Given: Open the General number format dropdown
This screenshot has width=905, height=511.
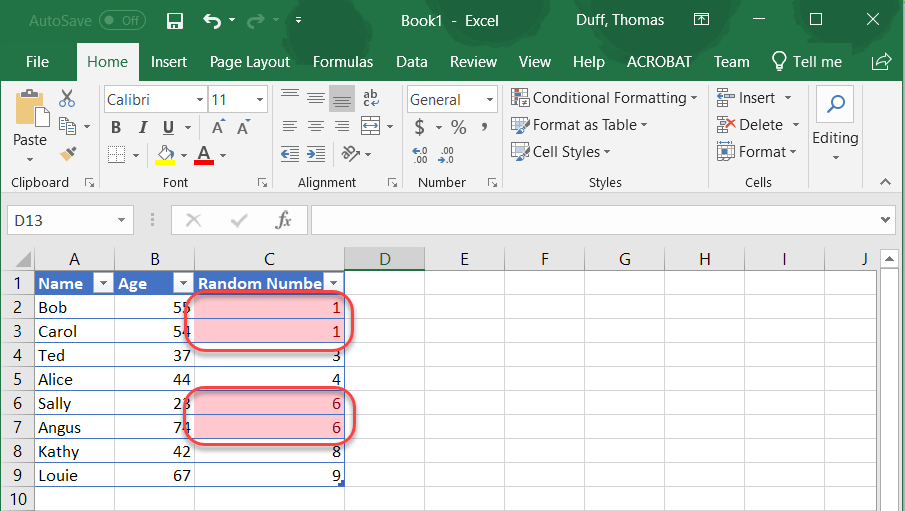Looking at the screenshot, I should (490, 100).
